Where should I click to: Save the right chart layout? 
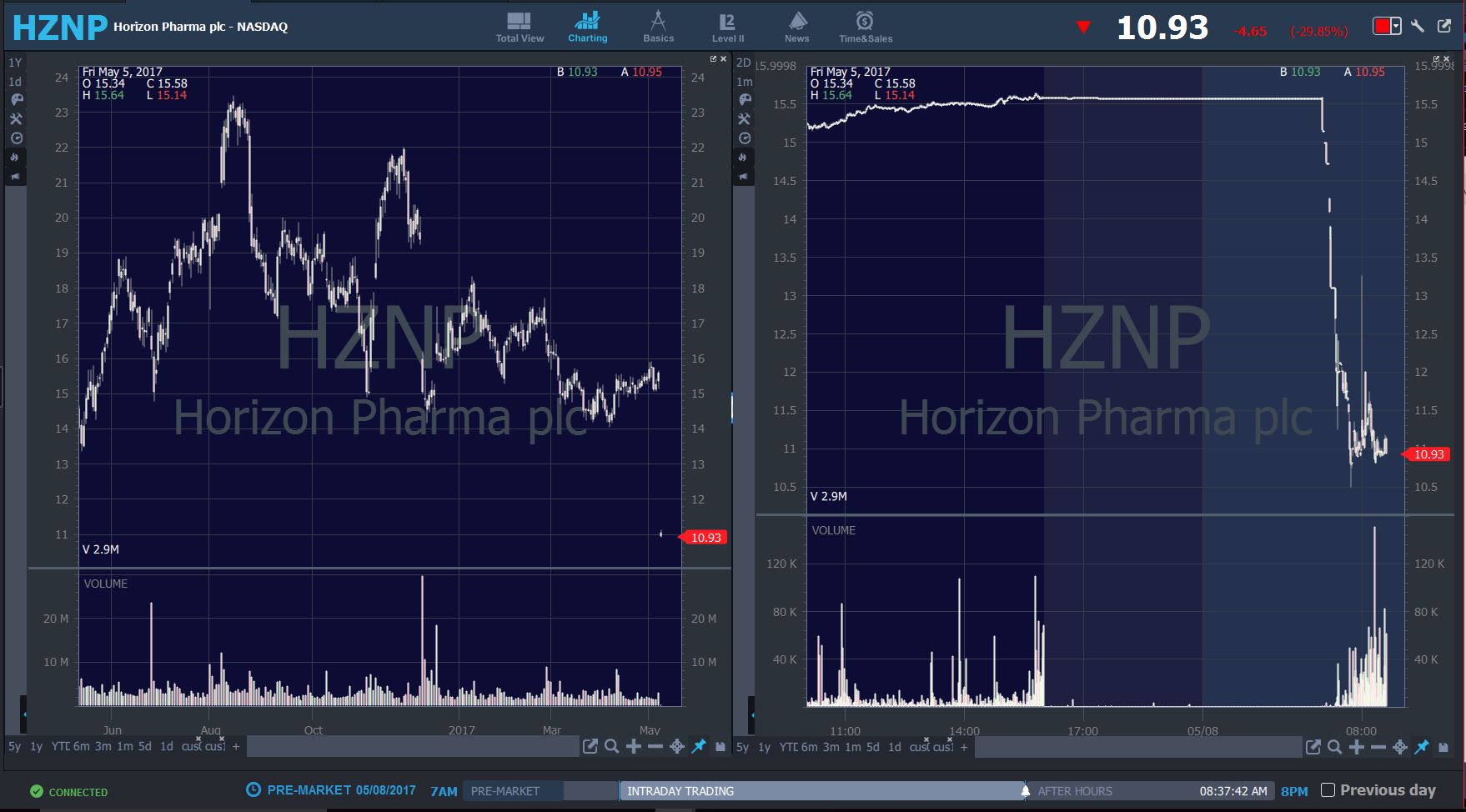[1443, 747]
